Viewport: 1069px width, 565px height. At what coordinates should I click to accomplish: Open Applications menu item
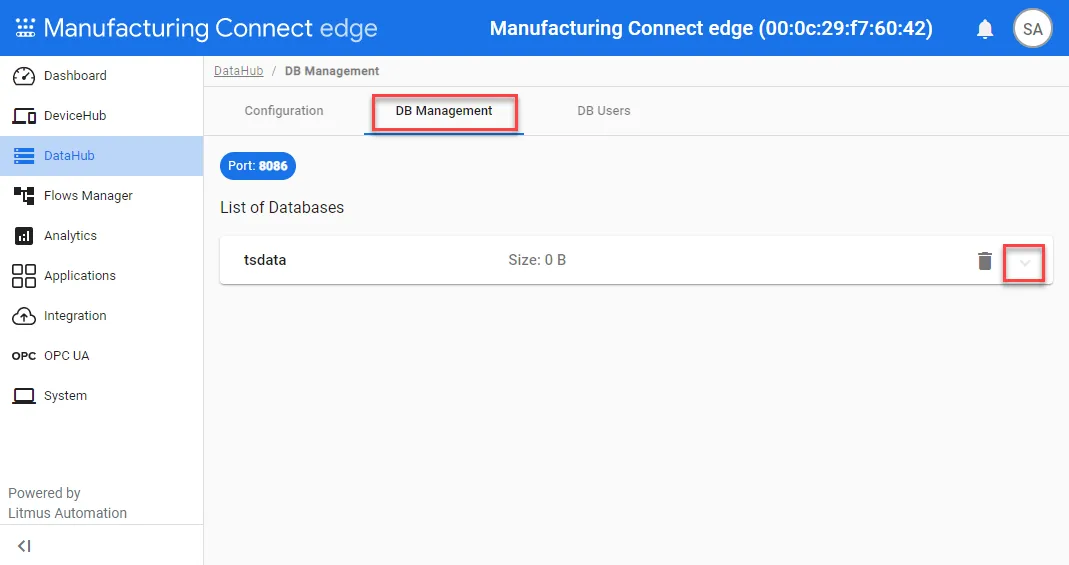[x=102, y=276]
